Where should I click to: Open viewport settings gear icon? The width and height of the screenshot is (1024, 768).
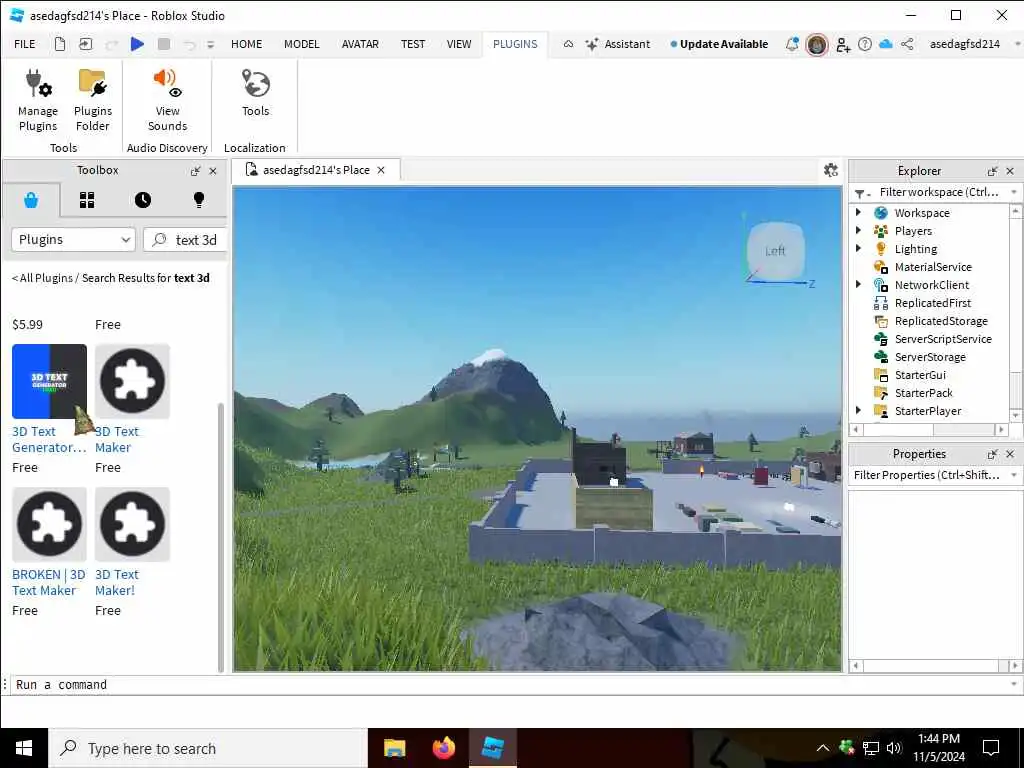(x=831, y=170)
